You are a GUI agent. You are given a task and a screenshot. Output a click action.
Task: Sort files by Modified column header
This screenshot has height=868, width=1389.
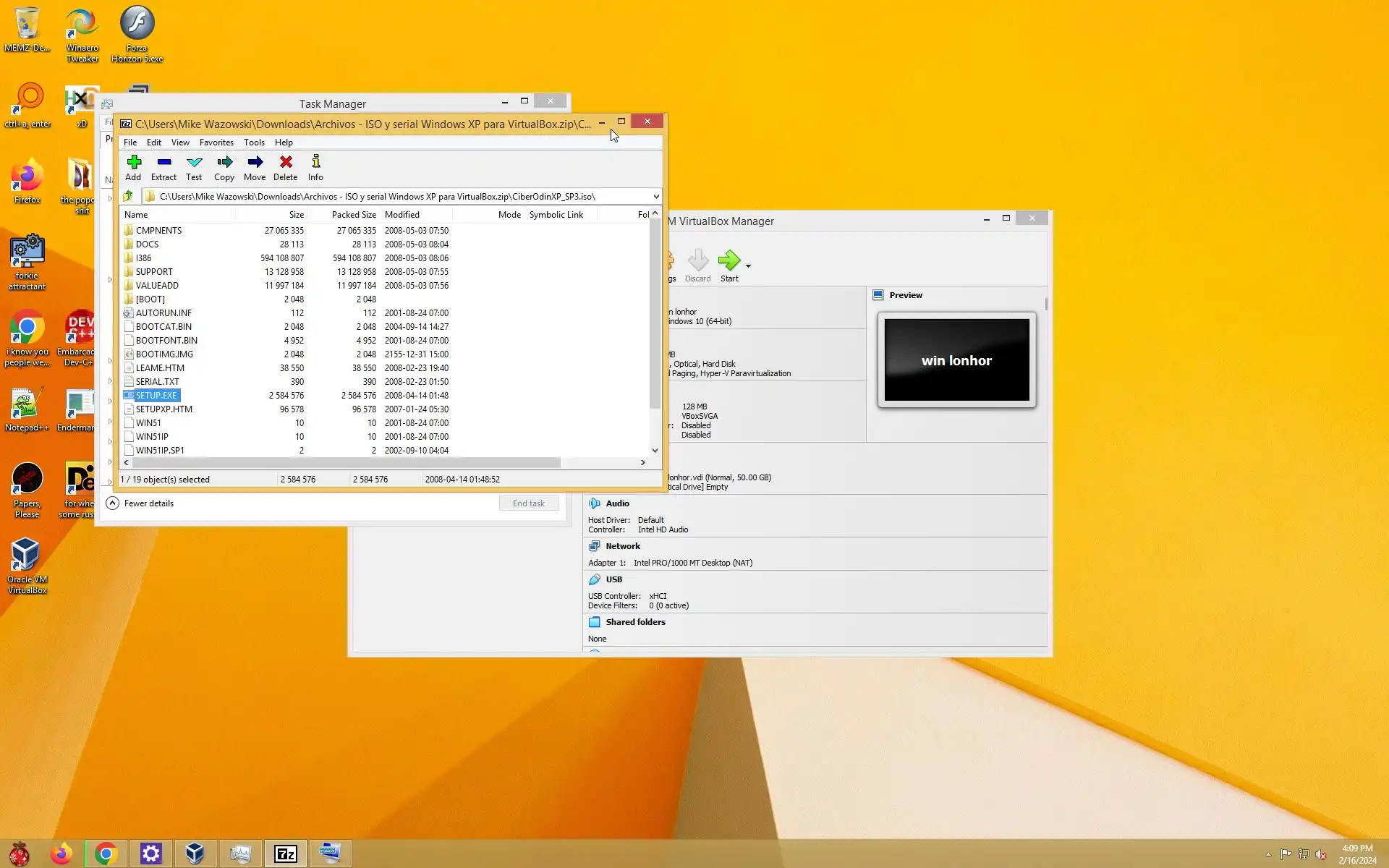click(402, 215)
